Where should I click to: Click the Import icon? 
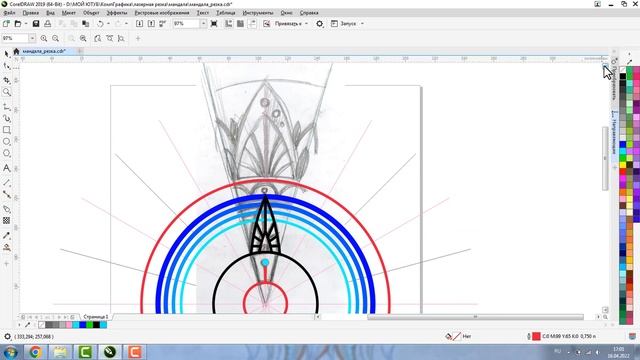coord(139,24)
